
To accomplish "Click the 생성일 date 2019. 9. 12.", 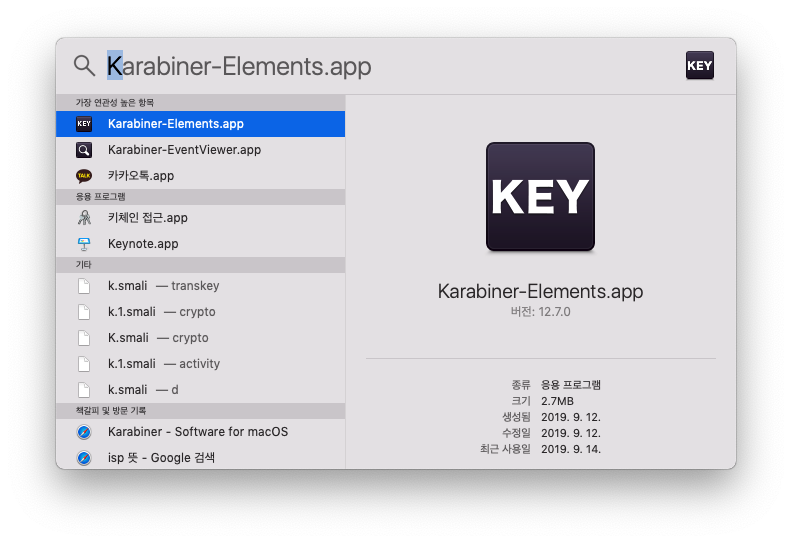I will pyautogui.click(x=571, y=417).
